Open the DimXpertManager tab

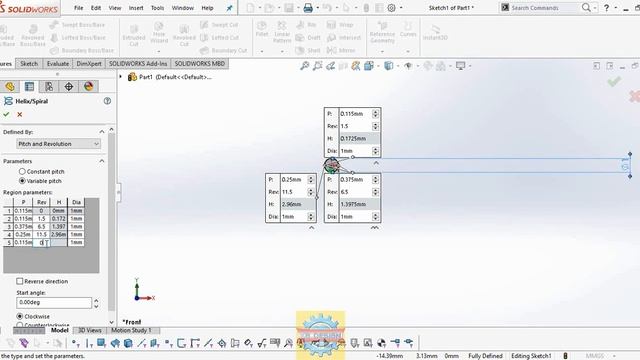(69, 86)
